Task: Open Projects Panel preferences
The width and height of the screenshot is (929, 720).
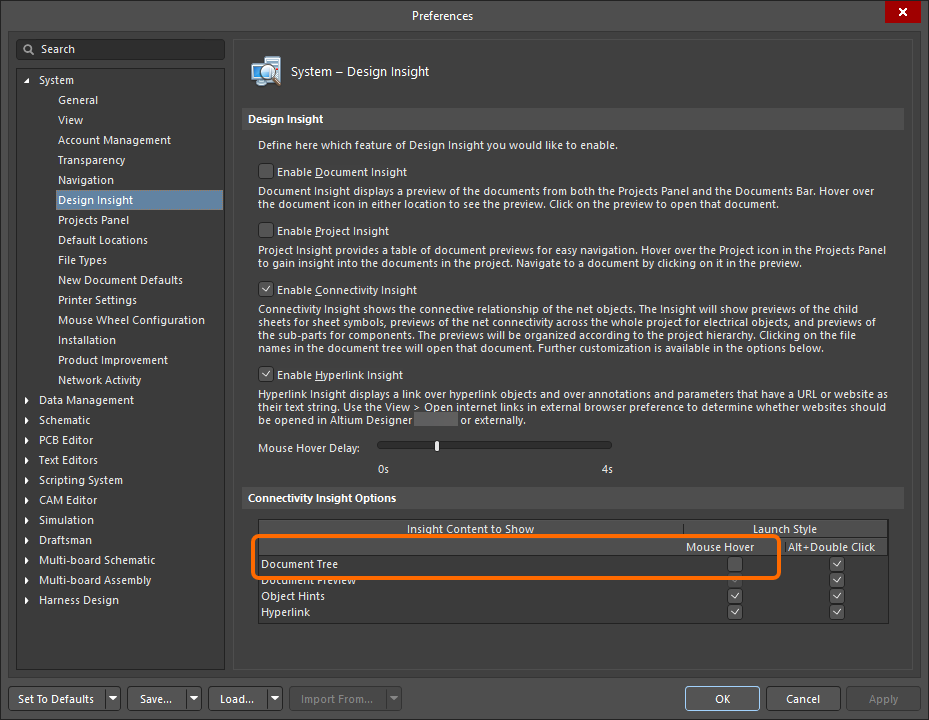Action: pyautogui.click(x=93, y=220)
